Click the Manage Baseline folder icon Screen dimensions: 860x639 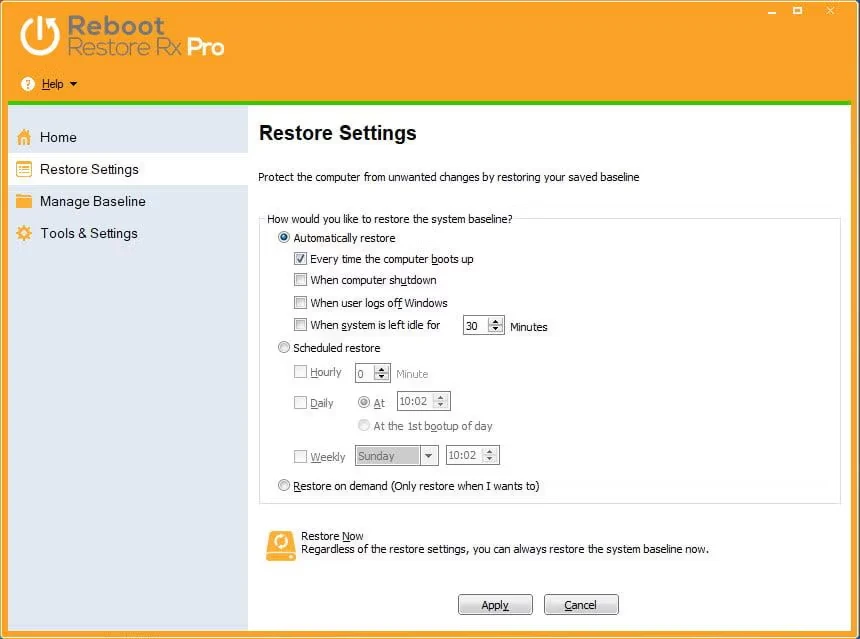24,202
